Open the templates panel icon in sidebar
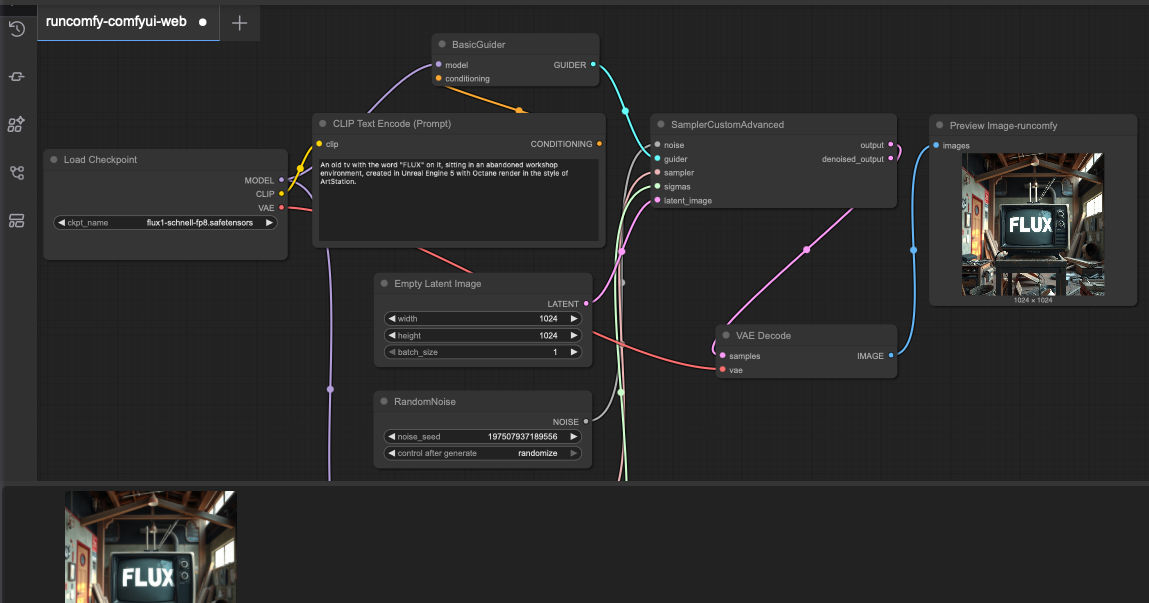The image size is (1149, 603). tap(17, 221)
